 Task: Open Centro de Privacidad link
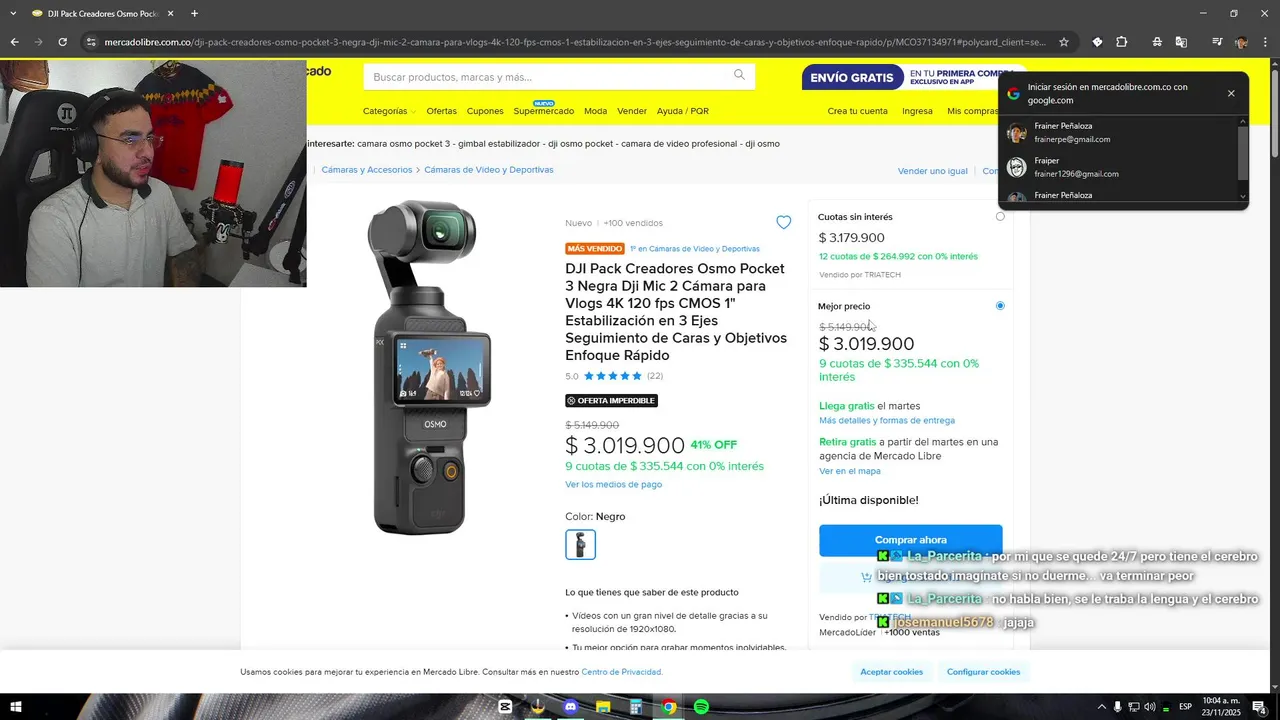pyautogui.click(x=622, y=672)
